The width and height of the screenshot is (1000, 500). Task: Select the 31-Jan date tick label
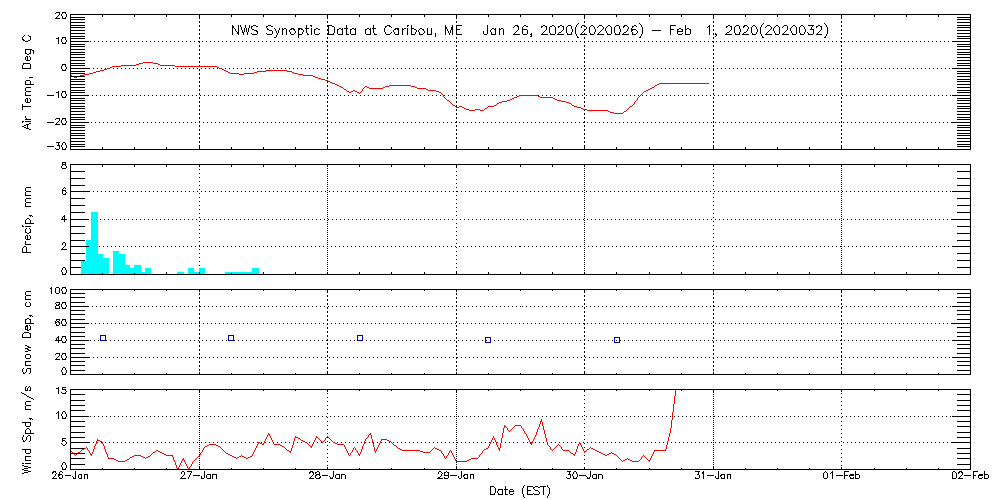[713, 477]
